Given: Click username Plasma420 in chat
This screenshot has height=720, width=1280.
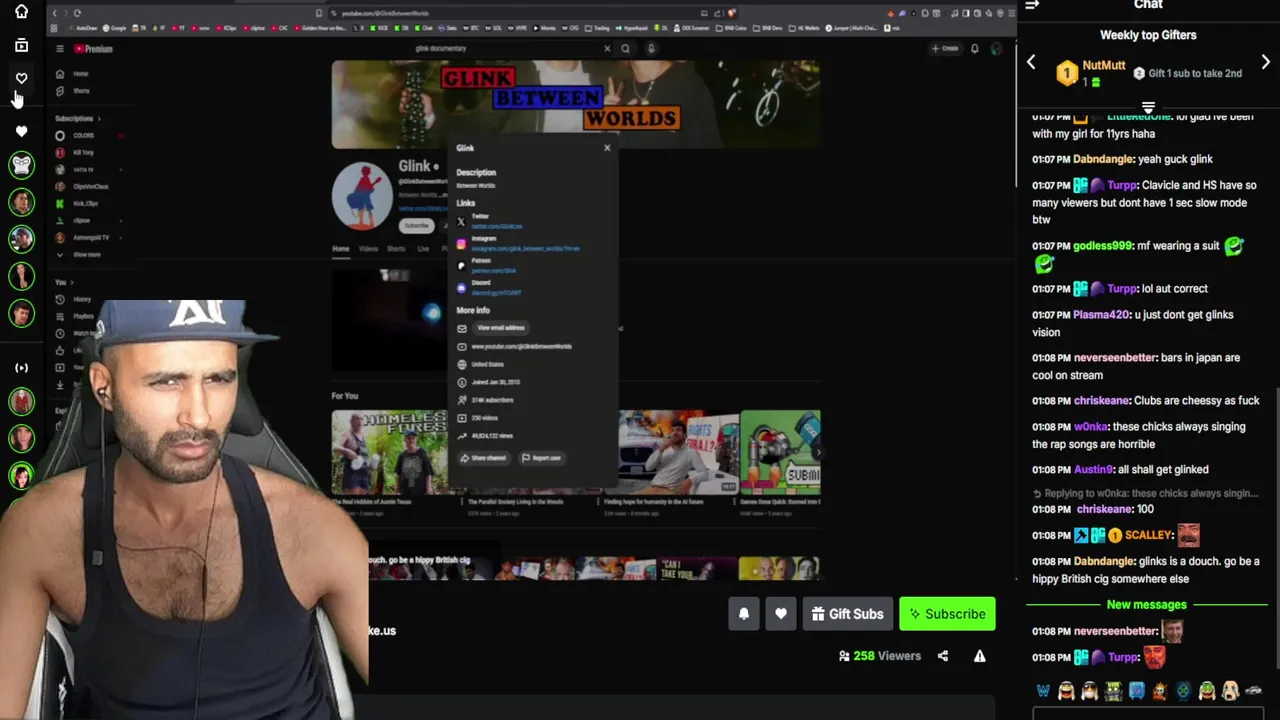Looking at the screenshot, I should coord(1101,315).
